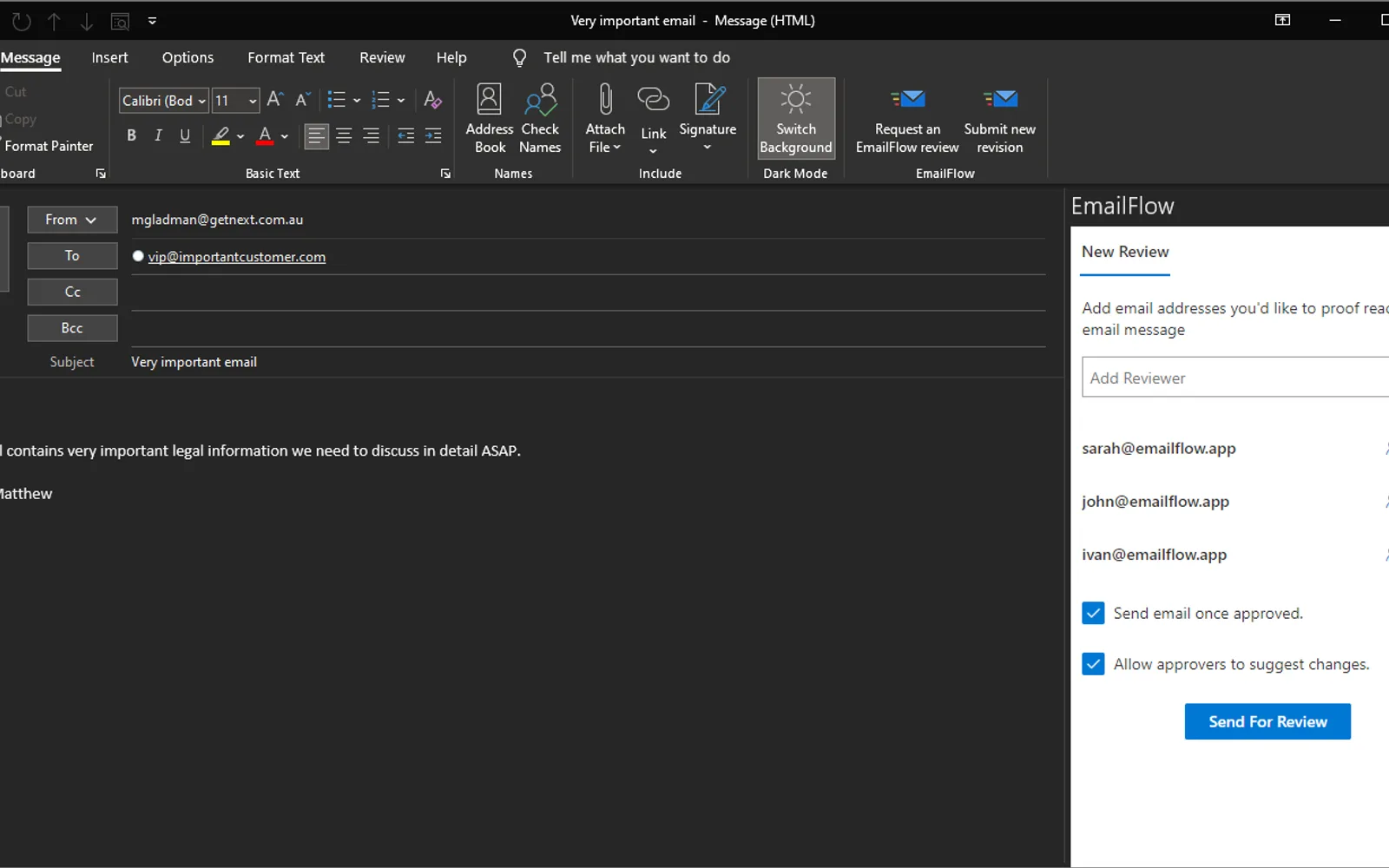This screenshot has height=868, width=1389.
Task: Expand the numbering list dropdown
Action: [401, 101]
